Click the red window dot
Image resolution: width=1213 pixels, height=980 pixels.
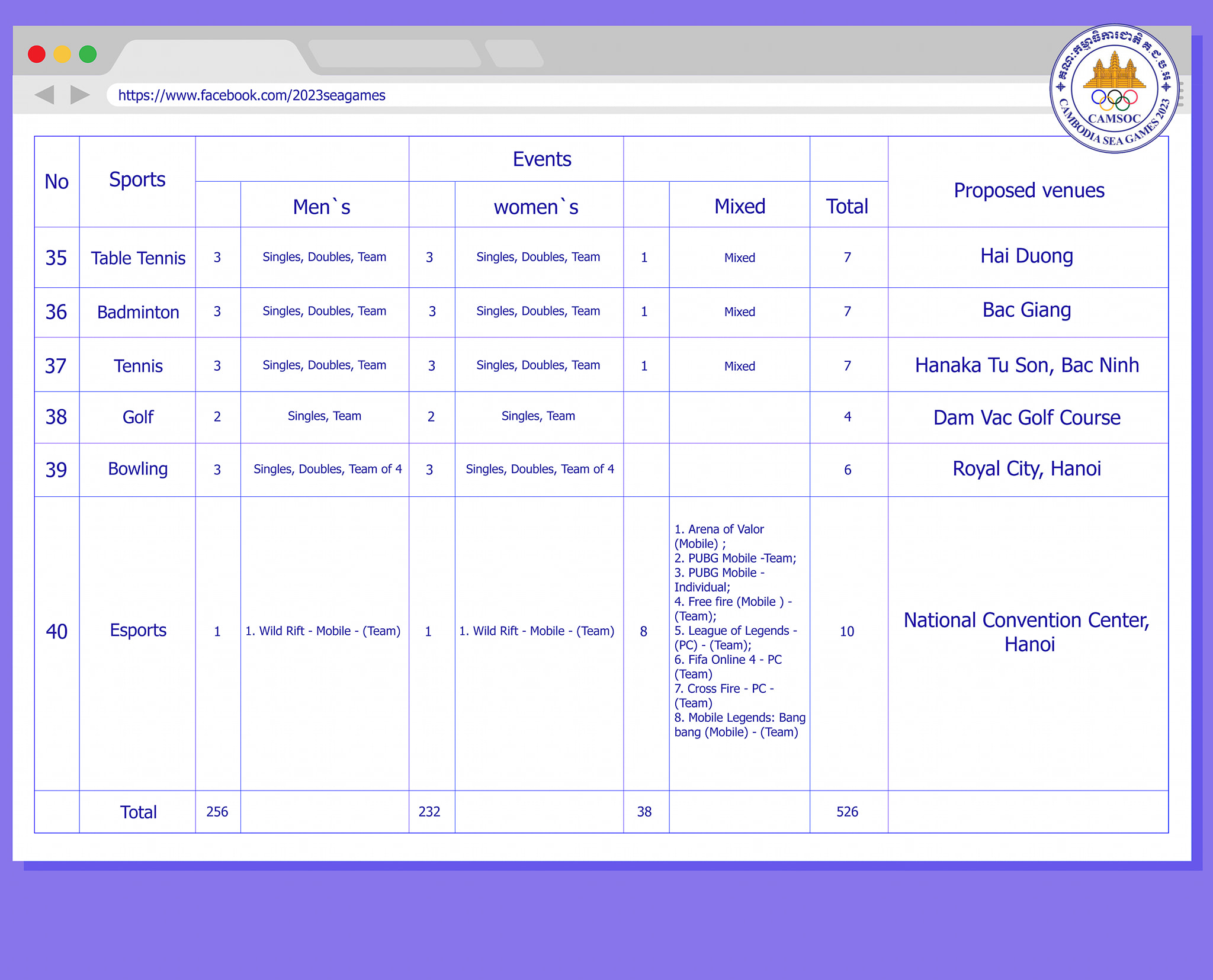(x=37, y=54)
